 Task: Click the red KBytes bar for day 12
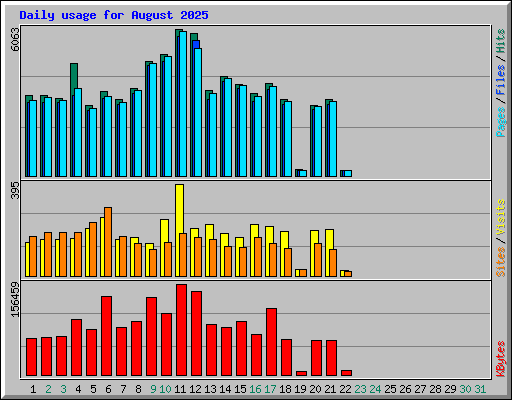pyautogui.click(x=196, y=334)
